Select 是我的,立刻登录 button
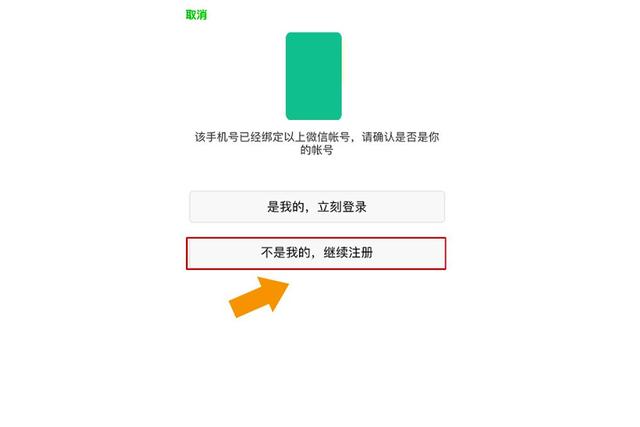 click(x=317, y=207)
